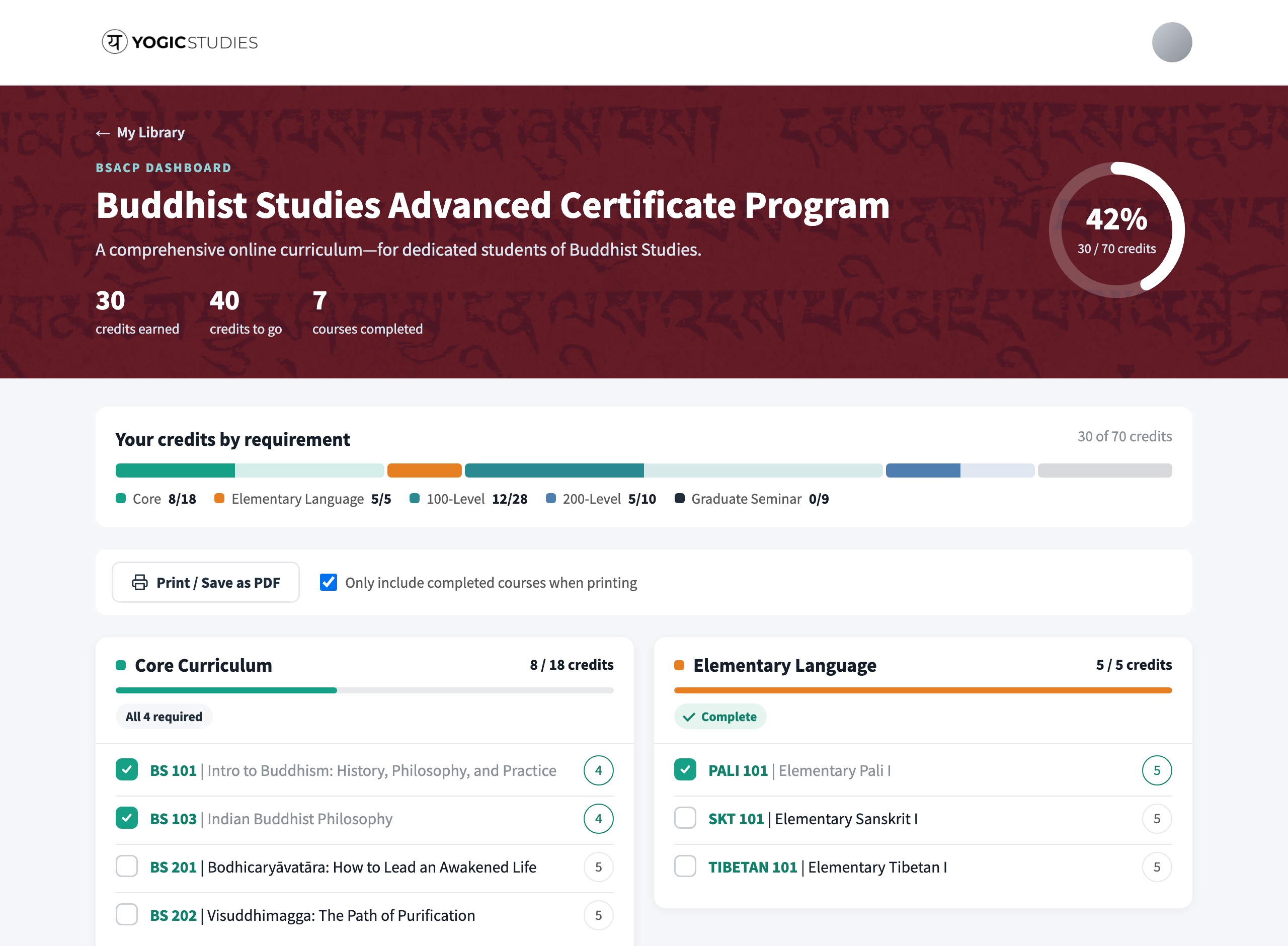1288x946 pixels.
Task: Check the BS 201 course checkbox
Action: coord(126,866)
